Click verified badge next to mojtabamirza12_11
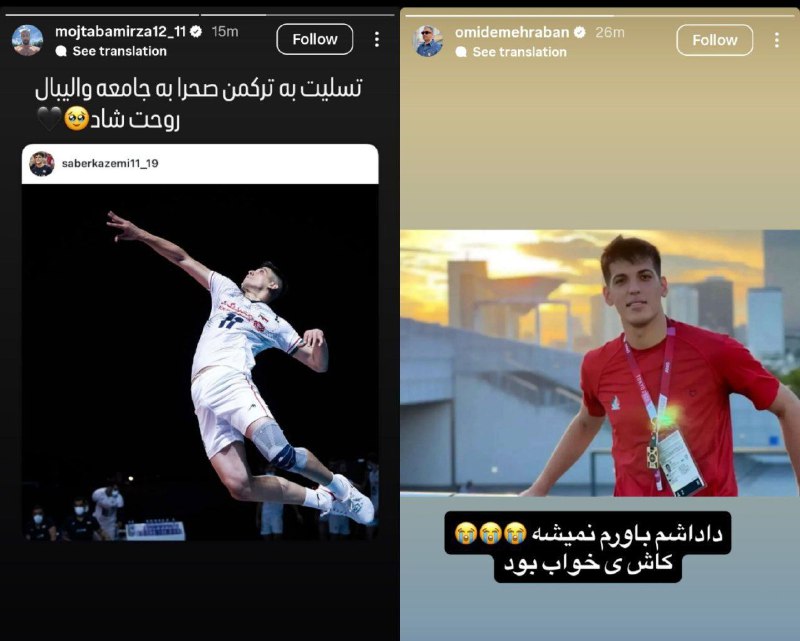 196,32
